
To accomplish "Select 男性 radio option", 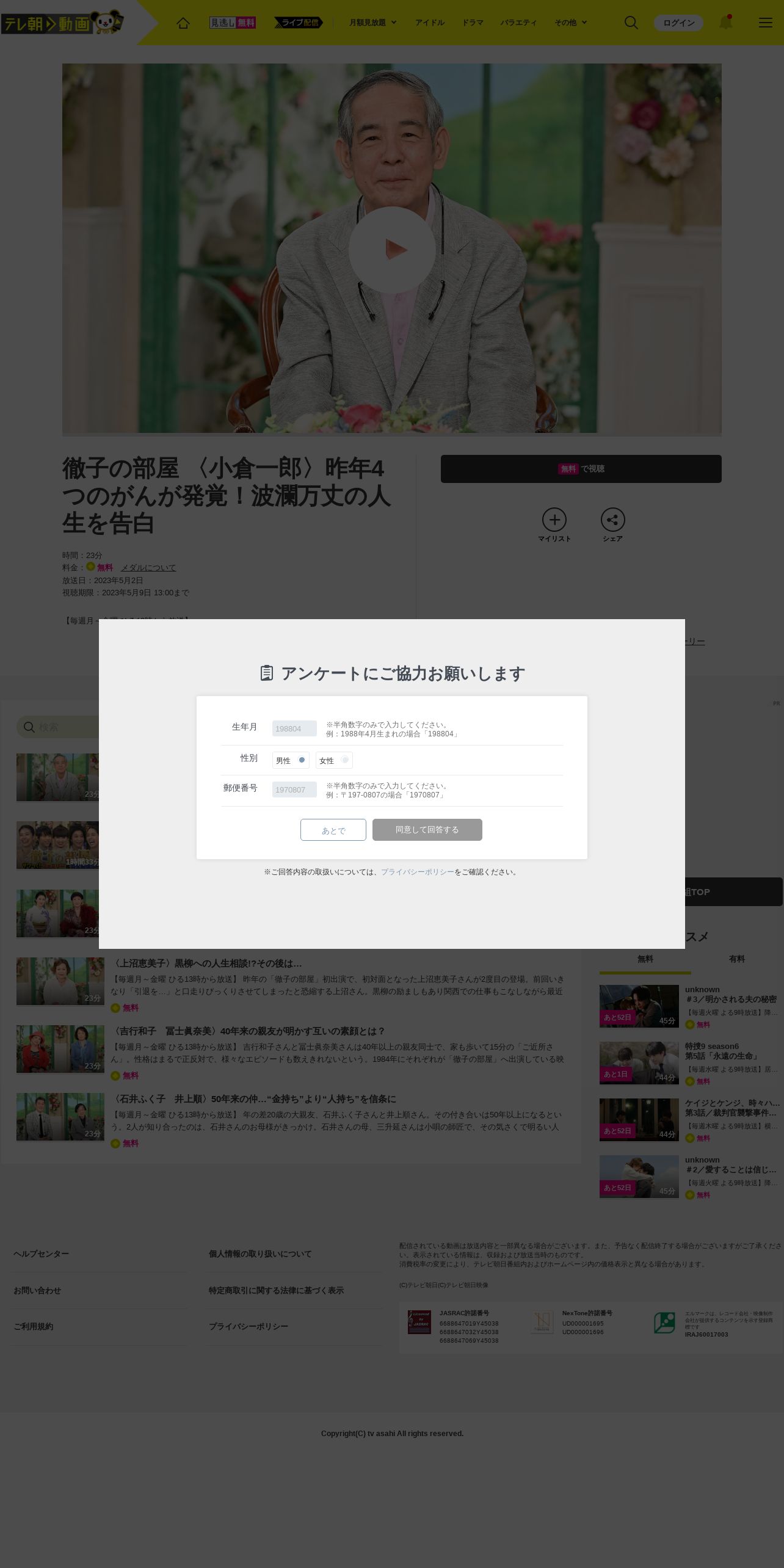I will [291, 760].
